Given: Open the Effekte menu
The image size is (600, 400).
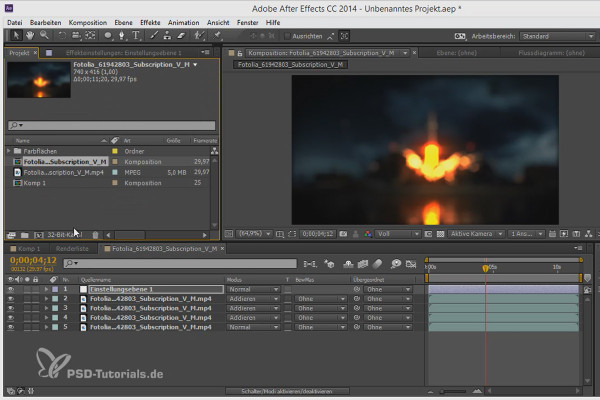Looking at the screenshot, I should click(x=150, y=23).
